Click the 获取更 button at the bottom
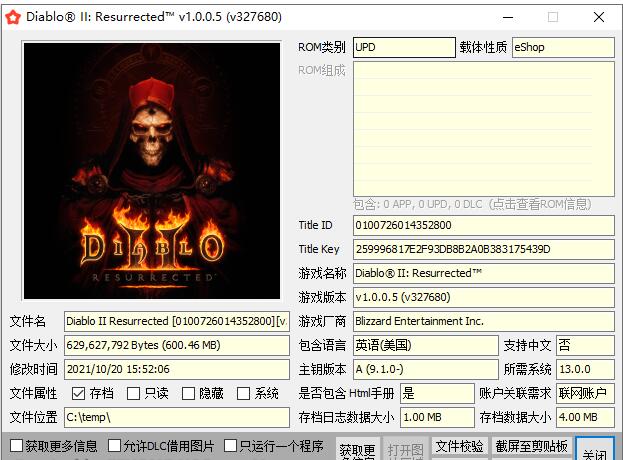Screen dimensions: 623x460 (x=357, y=449)
